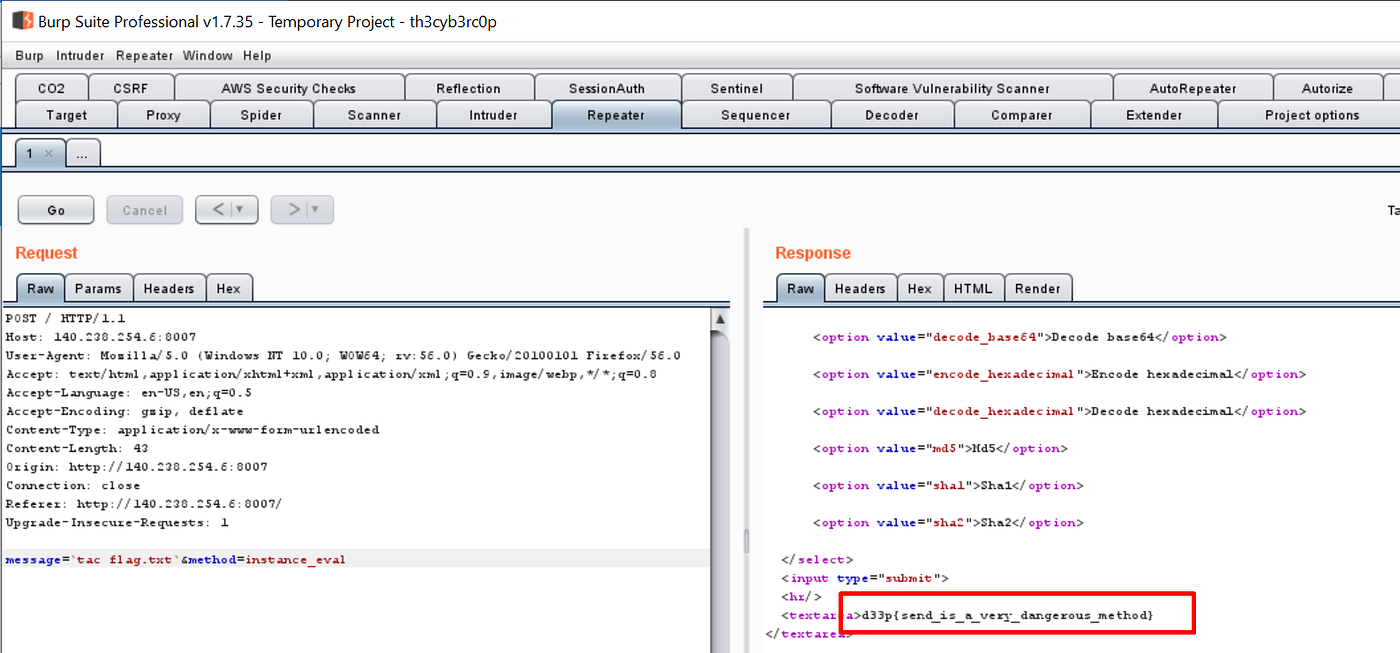Open the tab overflow '...' control
Viewport: 1400px width, 653px height.
[x=83, y=152]
